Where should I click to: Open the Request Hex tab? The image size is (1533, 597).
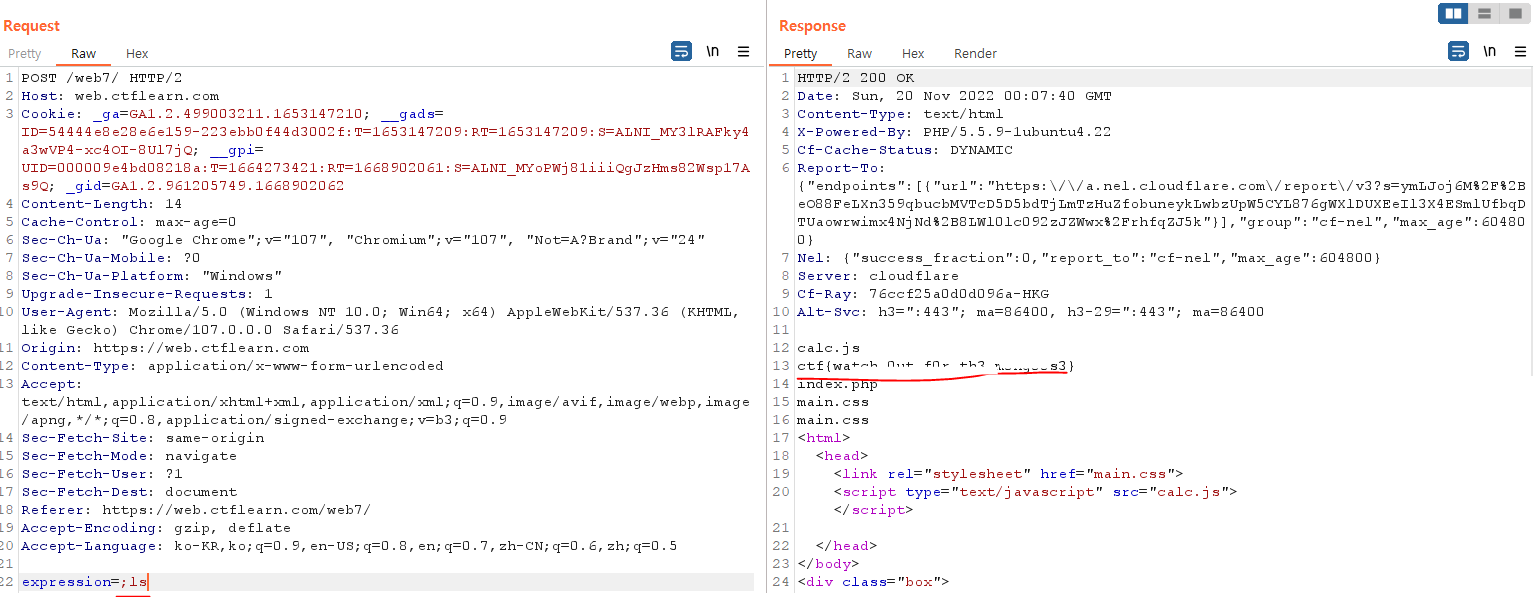pyautogui.click(x=137, y=53)
